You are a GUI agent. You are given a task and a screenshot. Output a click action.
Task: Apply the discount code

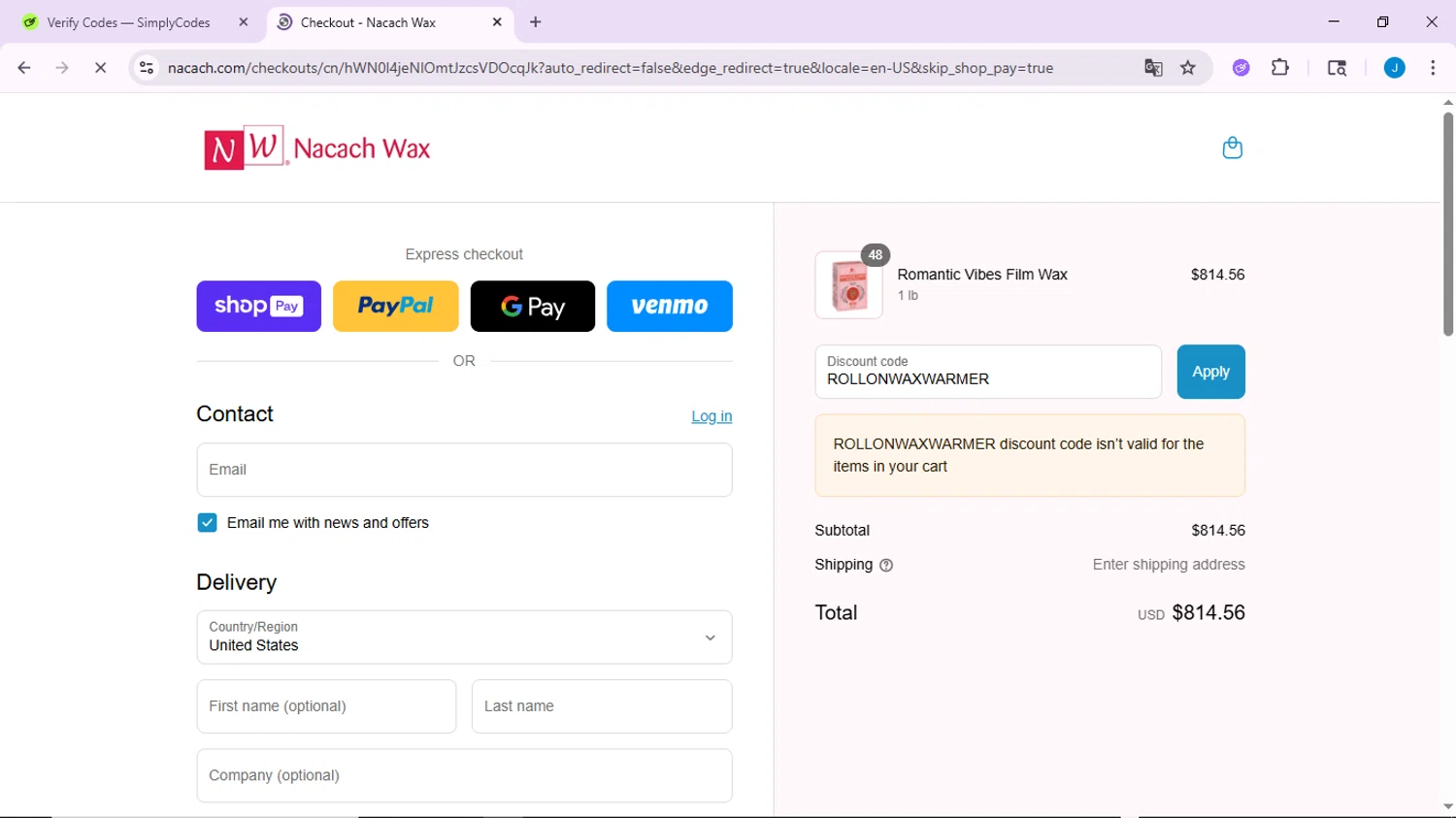pos(1210,372)
